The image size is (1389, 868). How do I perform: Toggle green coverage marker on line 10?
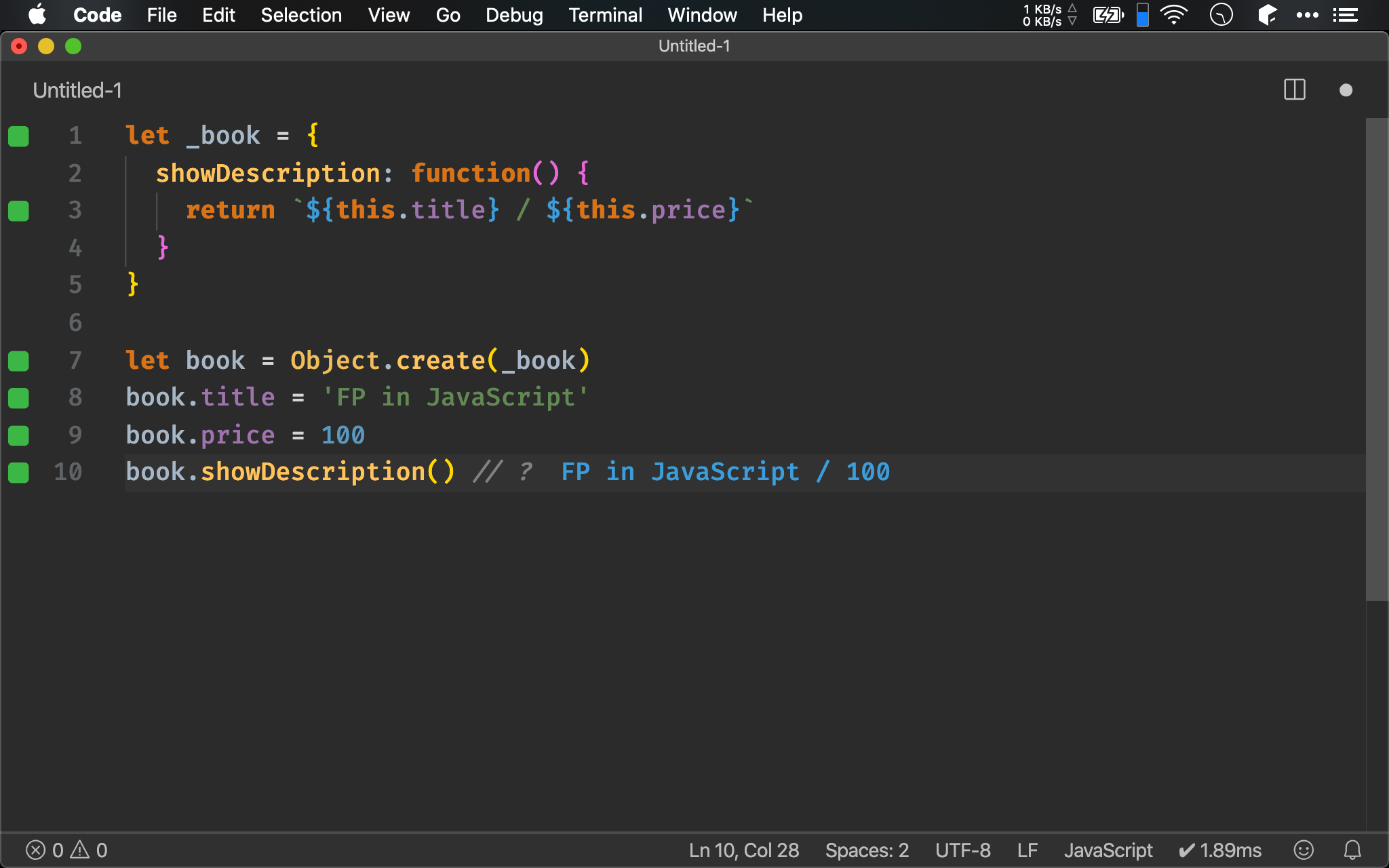(18, 472)
